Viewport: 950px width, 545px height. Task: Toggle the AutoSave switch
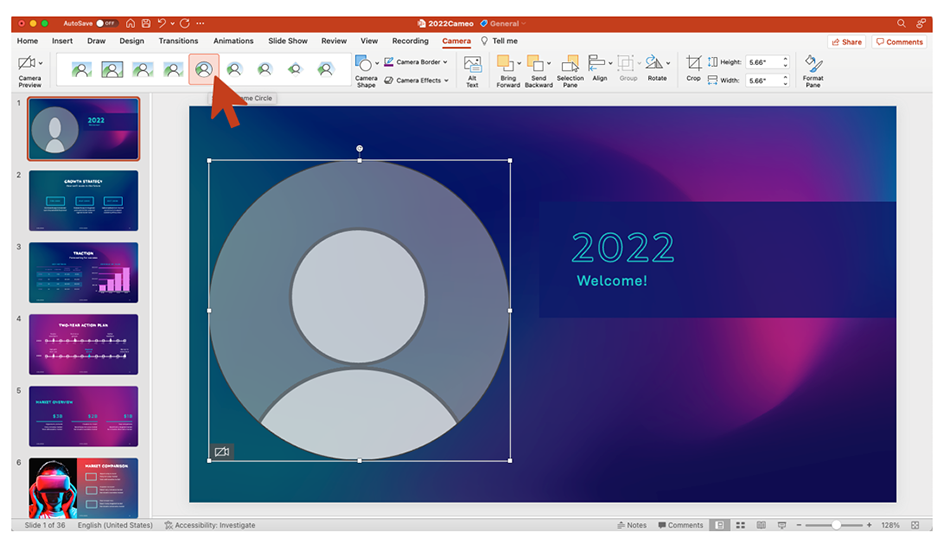click(106, 23)
